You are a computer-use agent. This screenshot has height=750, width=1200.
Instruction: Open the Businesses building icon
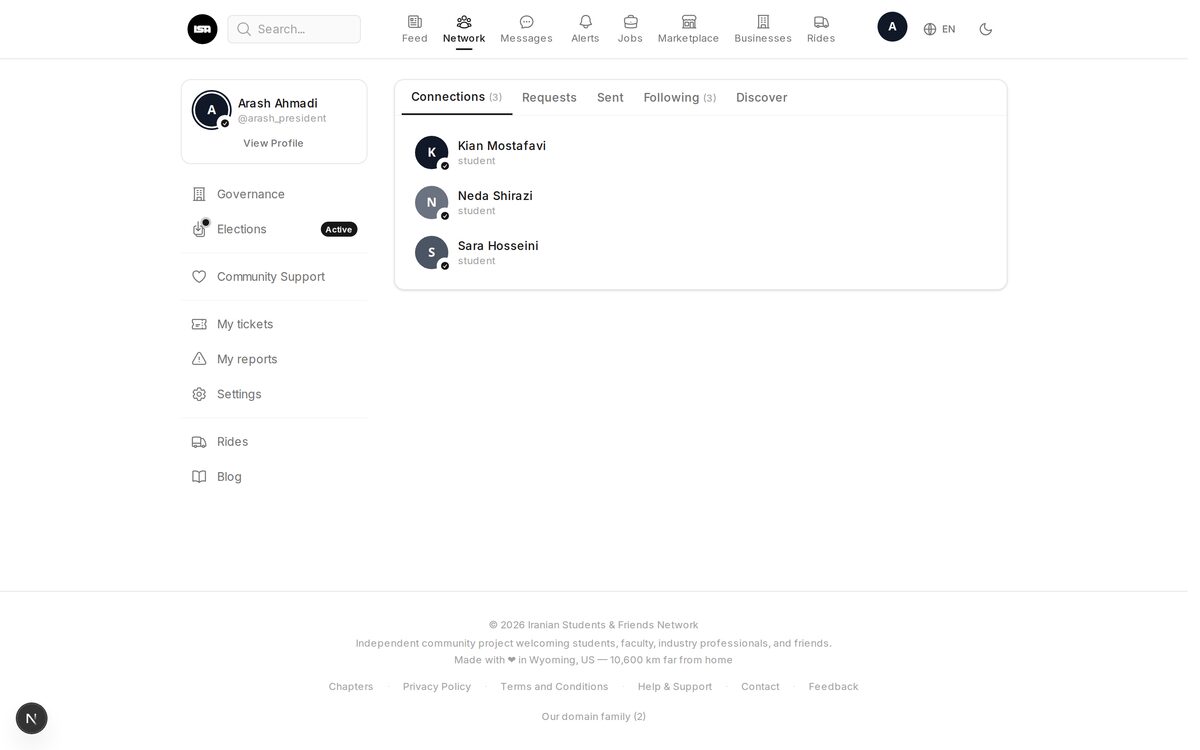[x=763, y=22]
